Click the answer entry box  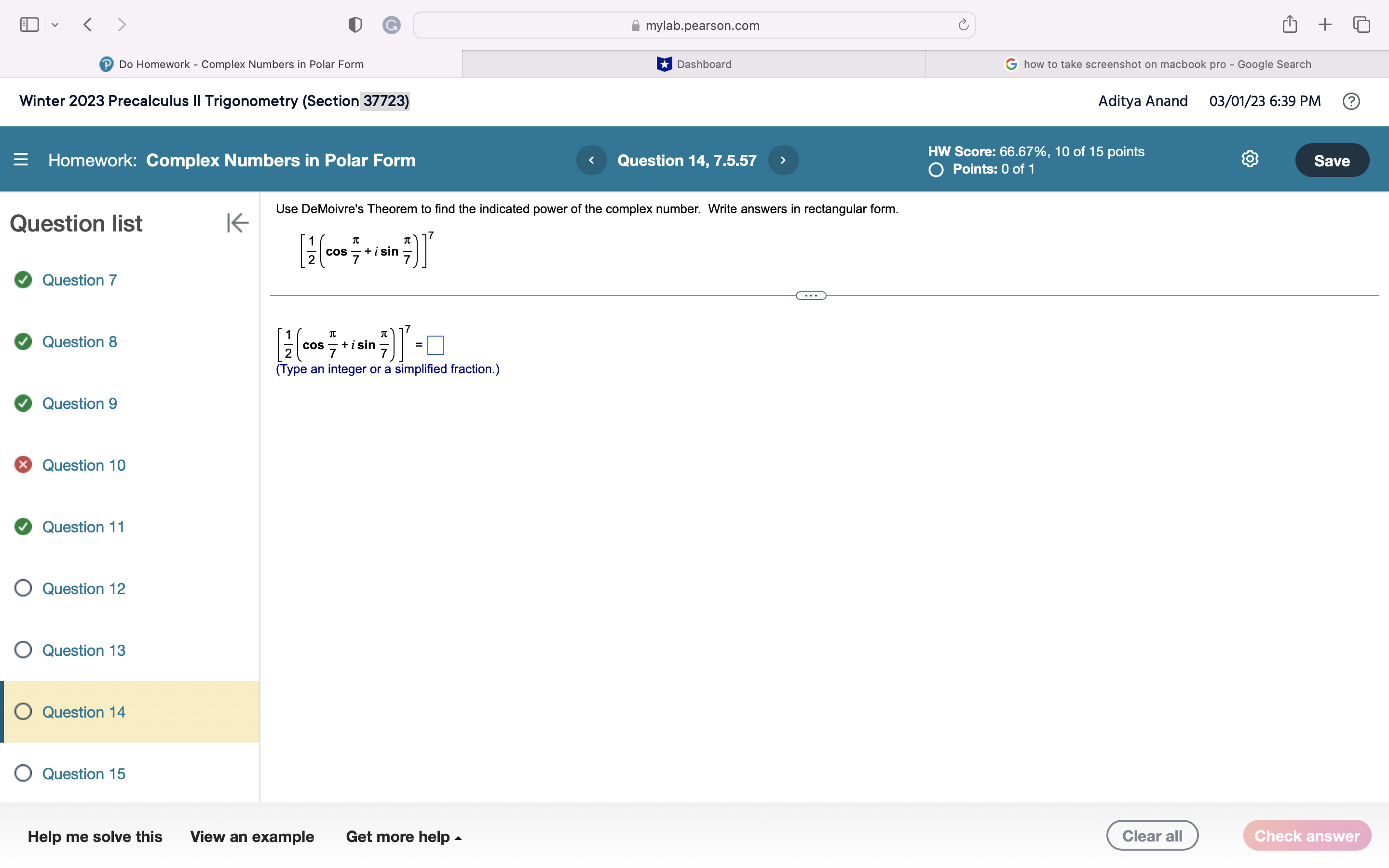tap(435, 345)
